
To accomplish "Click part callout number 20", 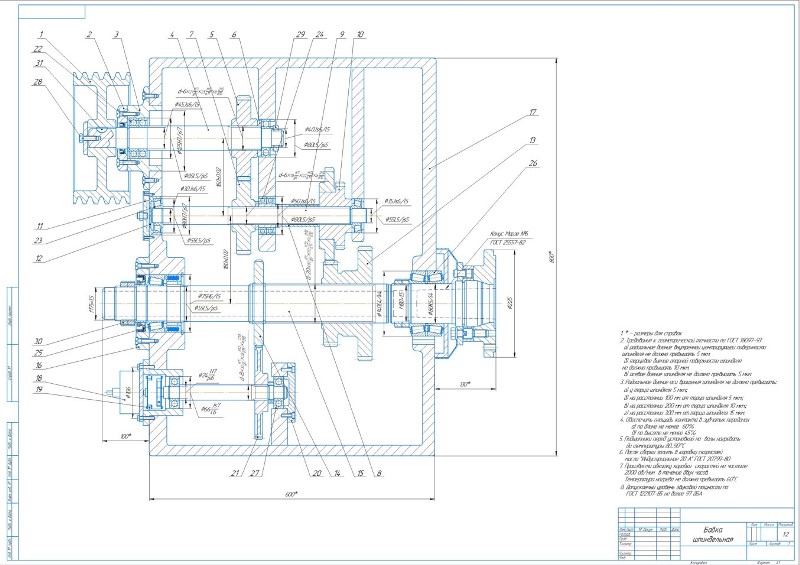I will pyautogui.click(x=317, y=473).
